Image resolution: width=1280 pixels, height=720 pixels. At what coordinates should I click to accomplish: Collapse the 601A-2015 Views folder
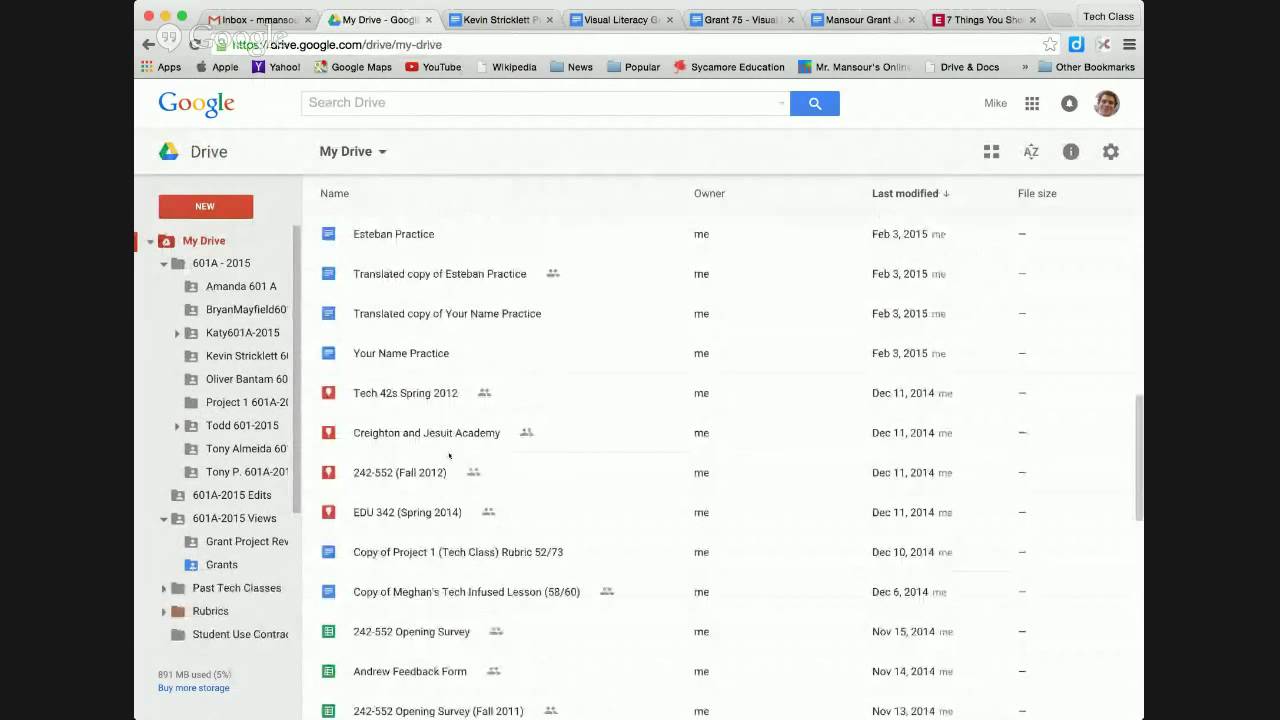click(x=164, y=519)
